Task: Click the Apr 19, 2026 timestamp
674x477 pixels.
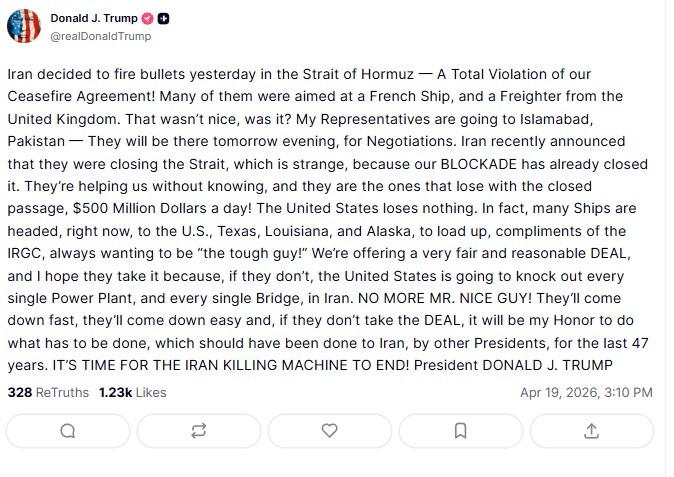Action: [586, 393]
